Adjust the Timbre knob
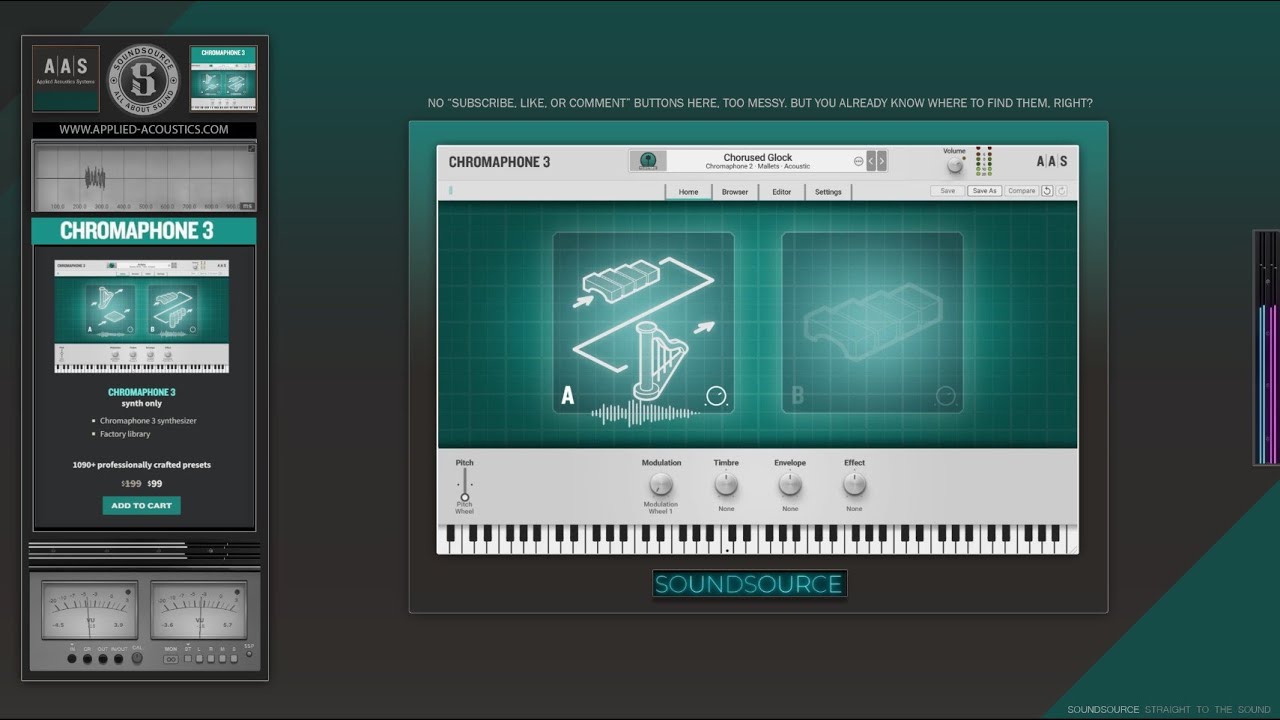 point(726,484)
